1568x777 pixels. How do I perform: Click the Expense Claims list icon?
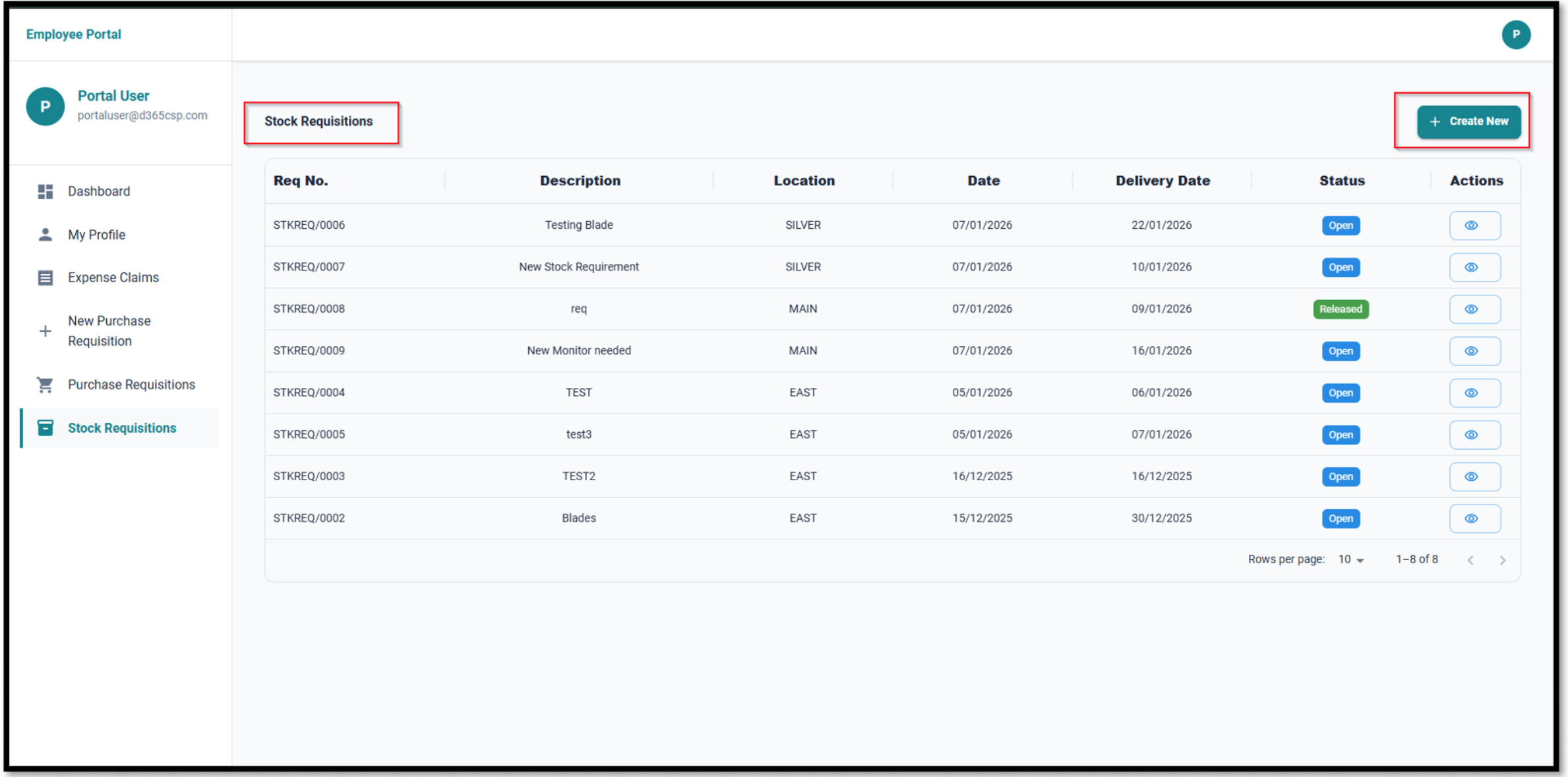point(45,278)
